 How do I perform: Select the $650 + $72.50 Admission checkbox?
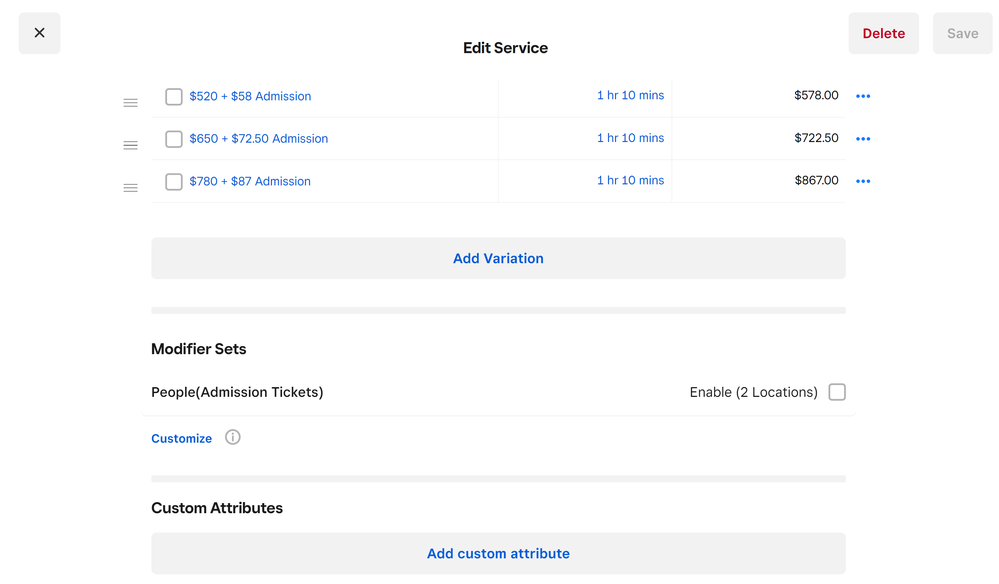point(174,139)
